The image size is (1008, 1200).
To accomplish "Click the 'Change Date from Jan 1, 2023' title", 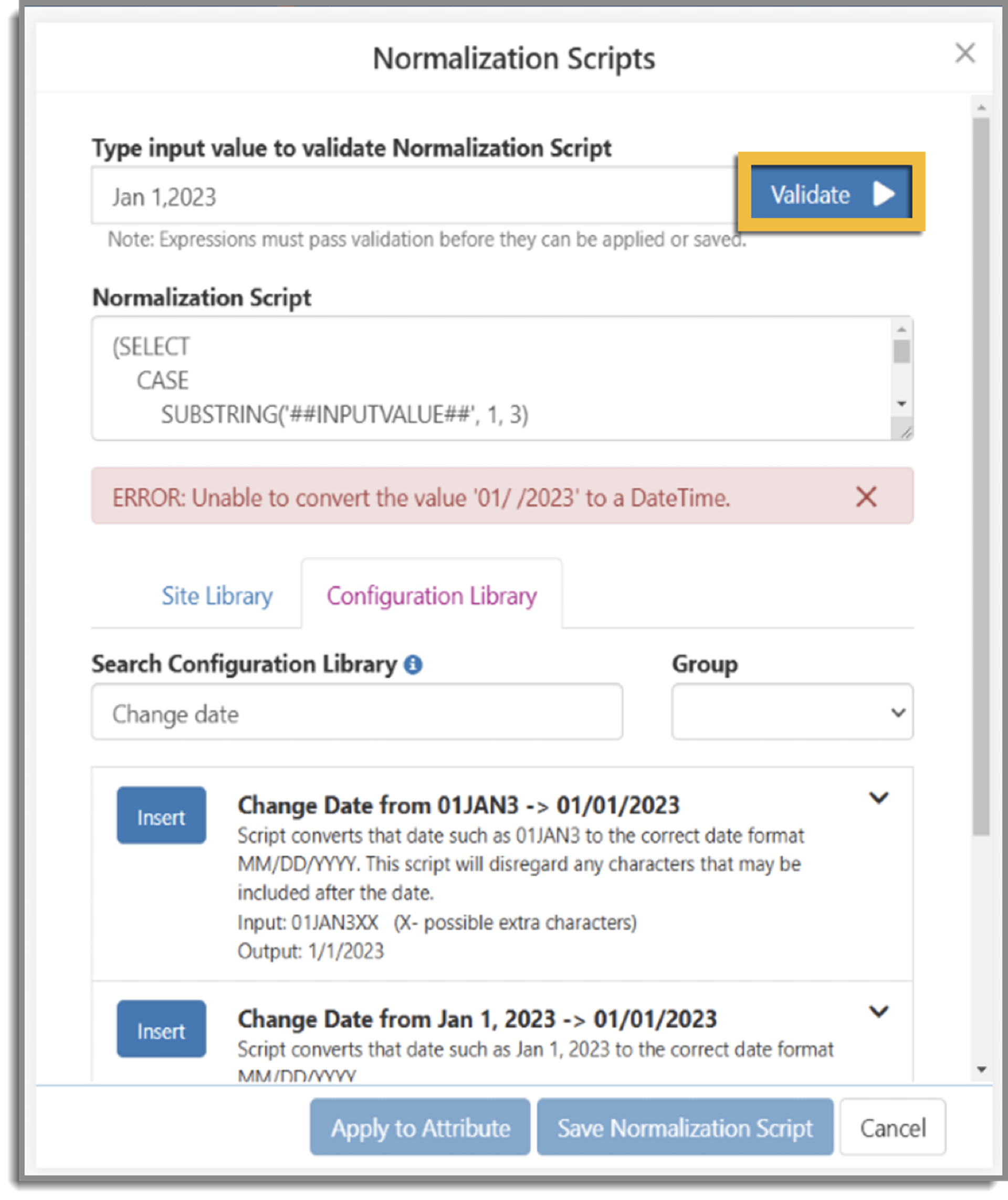I will coord(477,1019).
